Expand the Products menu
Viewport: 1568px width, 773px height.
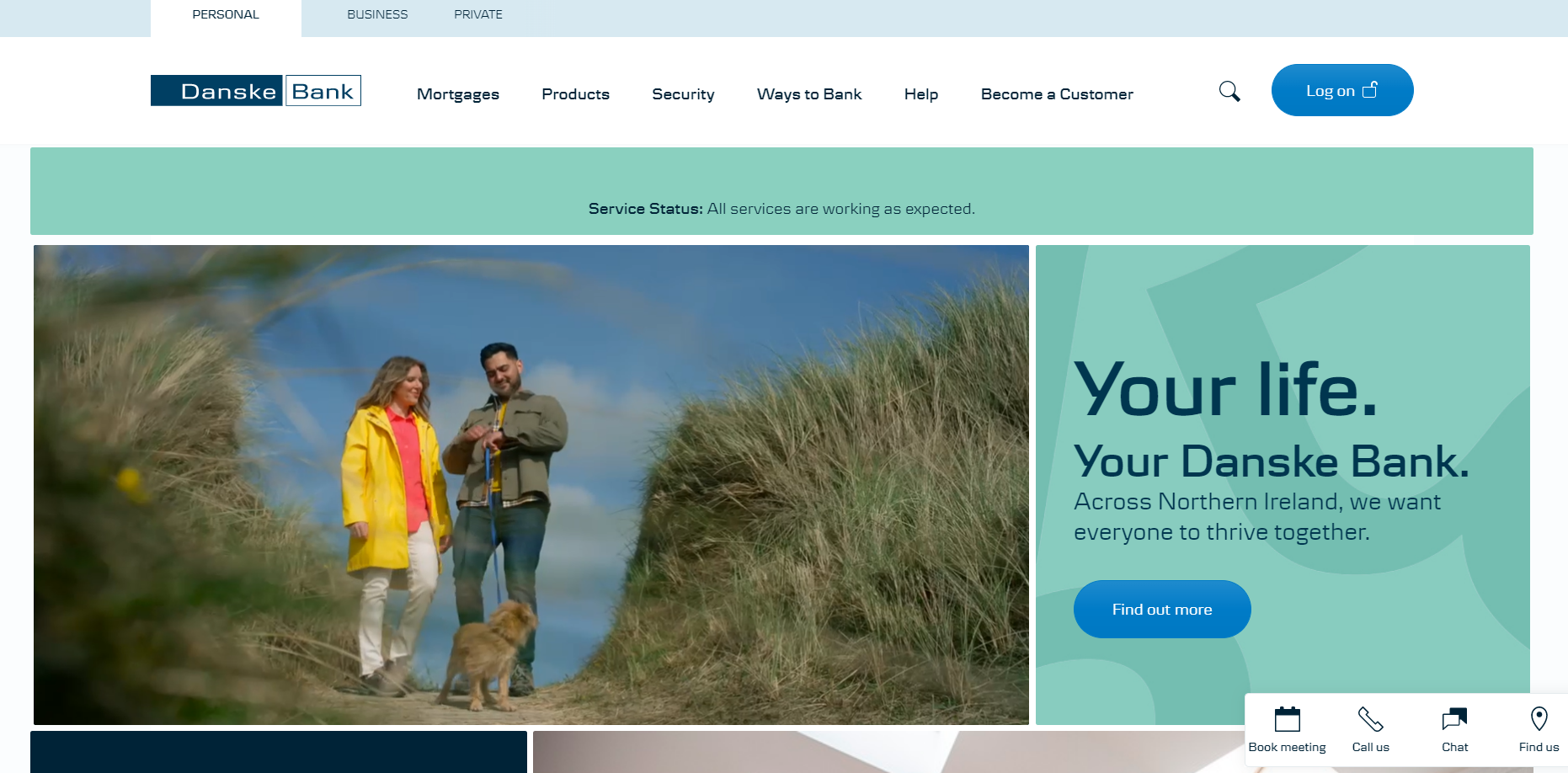[x=575, y=94]
